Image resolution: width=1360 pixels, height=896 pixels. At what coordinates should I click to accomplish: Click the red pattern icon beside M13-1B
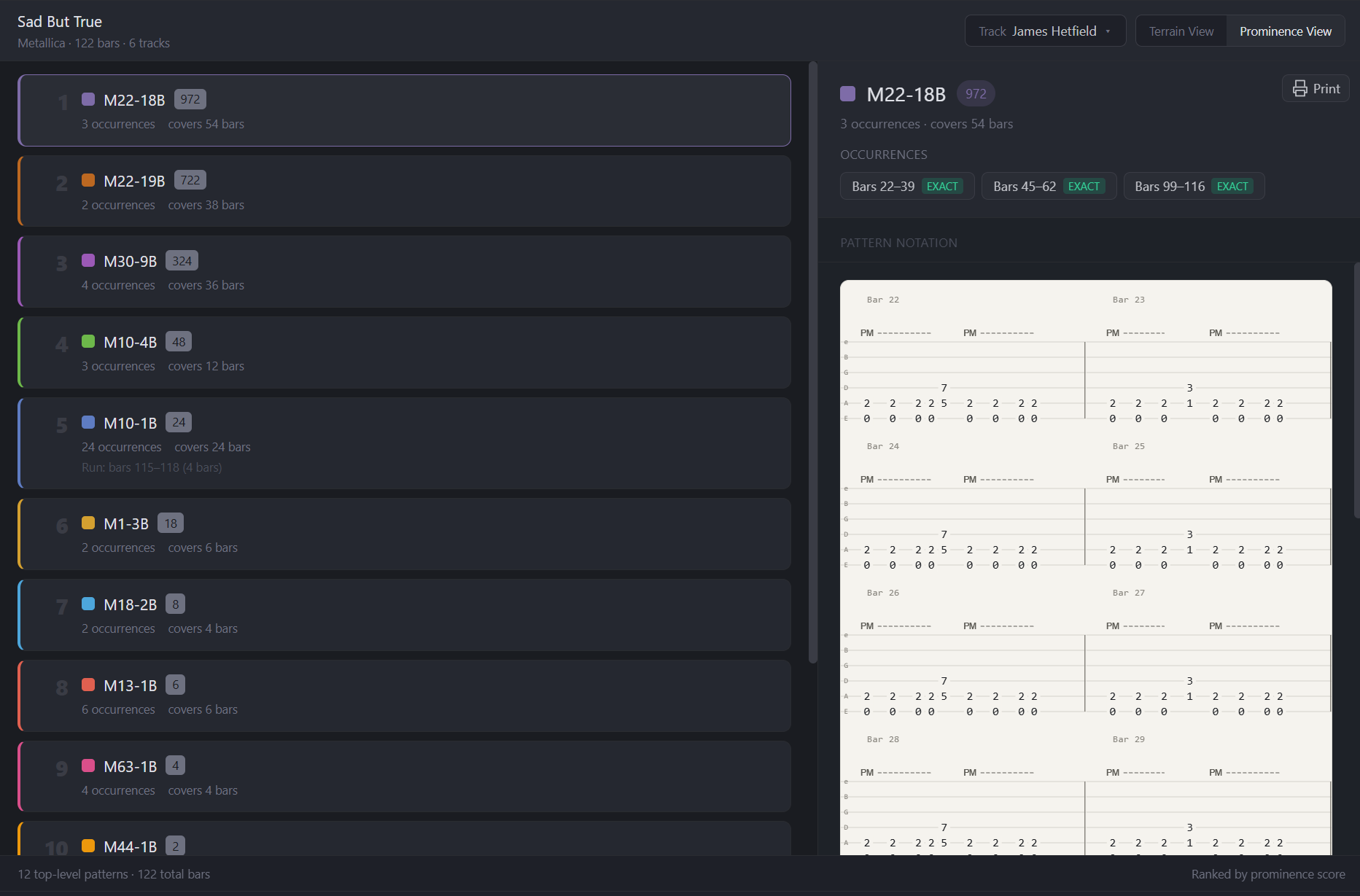(x=88, y=685)
